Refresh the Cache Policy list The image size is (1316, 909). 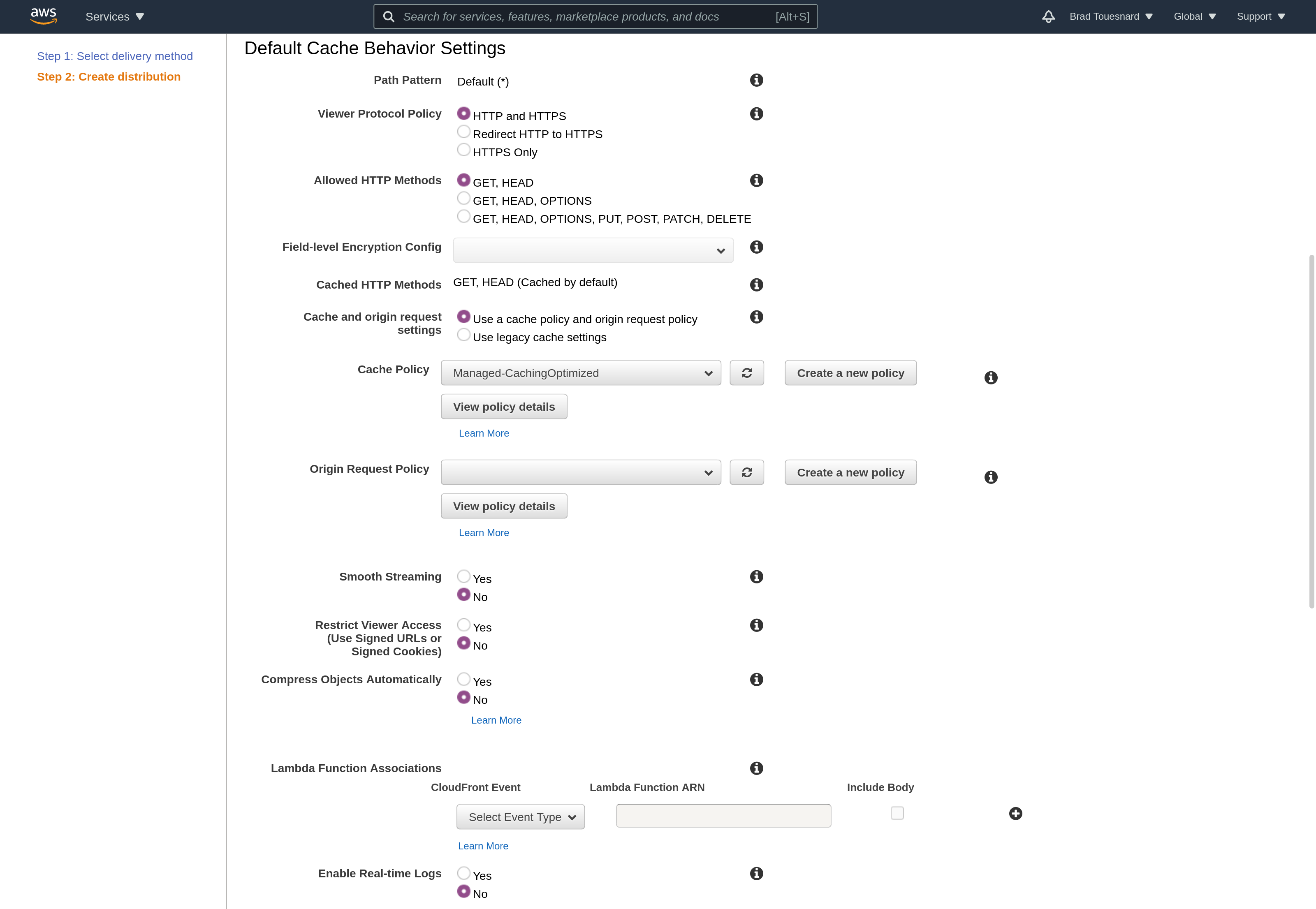tap(747, 372)
